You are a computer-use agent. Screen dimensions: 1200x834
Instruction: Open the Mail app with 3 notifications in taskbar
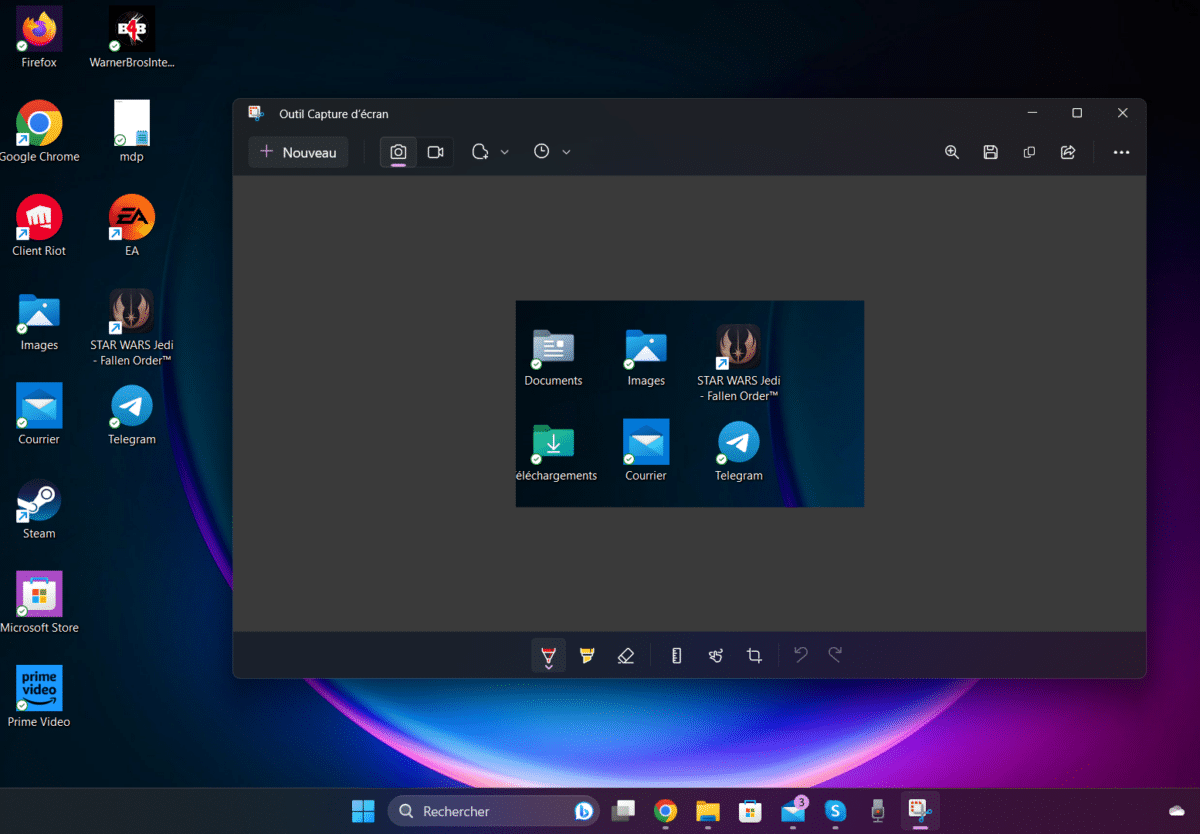[794, 811]
